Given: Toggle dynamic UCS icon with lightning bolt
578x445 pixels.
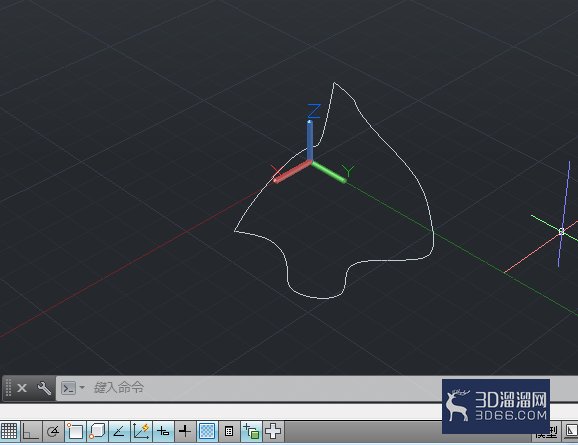Looking at the screenshot, I should 141,431.
